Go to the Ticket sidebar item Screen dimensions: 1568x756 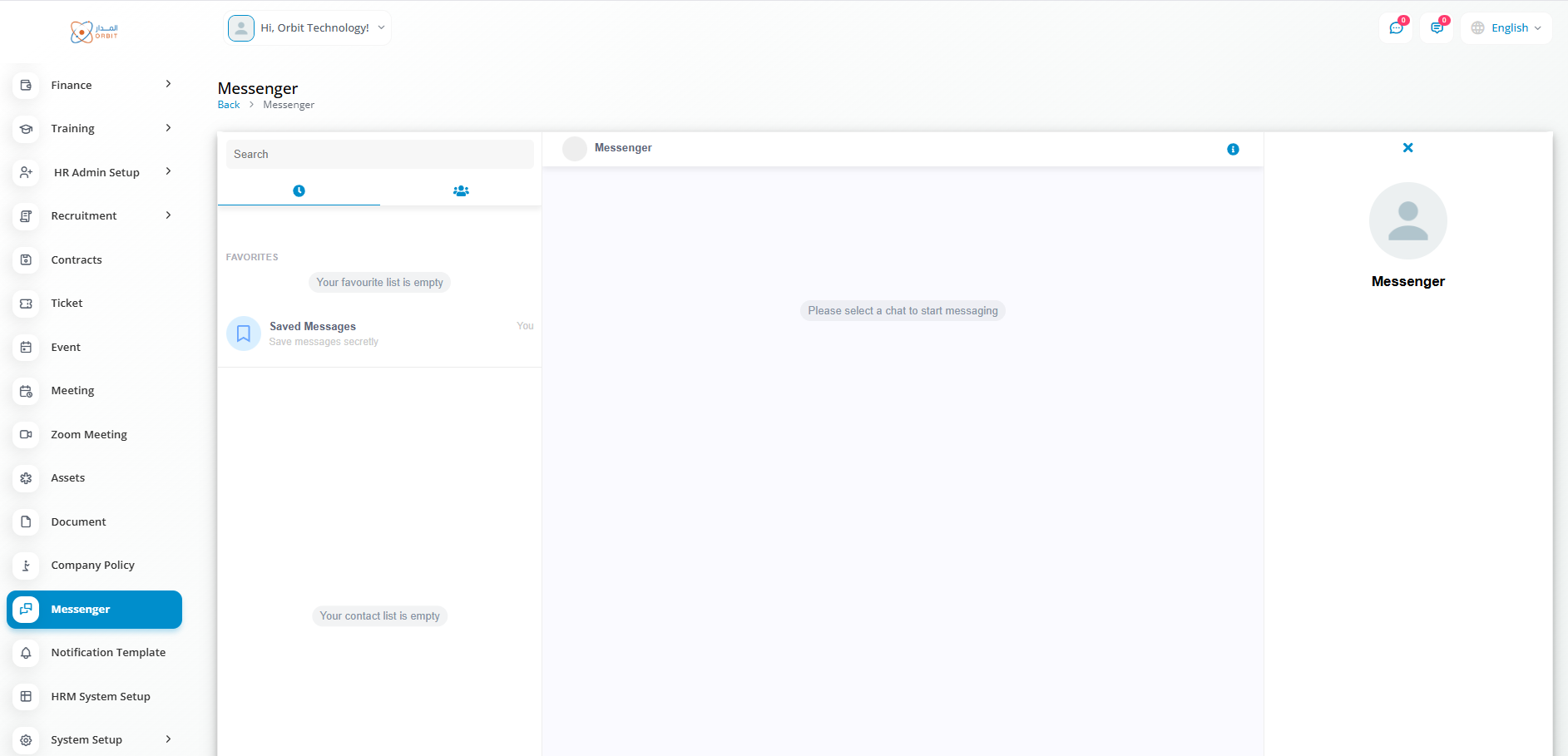coord(67,304)
